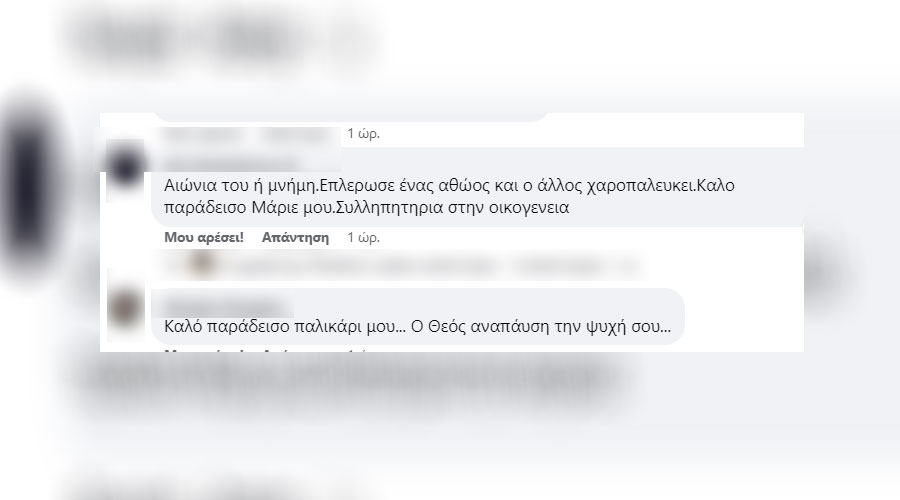Click the text 'Συλληπητηρια στην οικογενεια' in first comment

click(452, 207)
